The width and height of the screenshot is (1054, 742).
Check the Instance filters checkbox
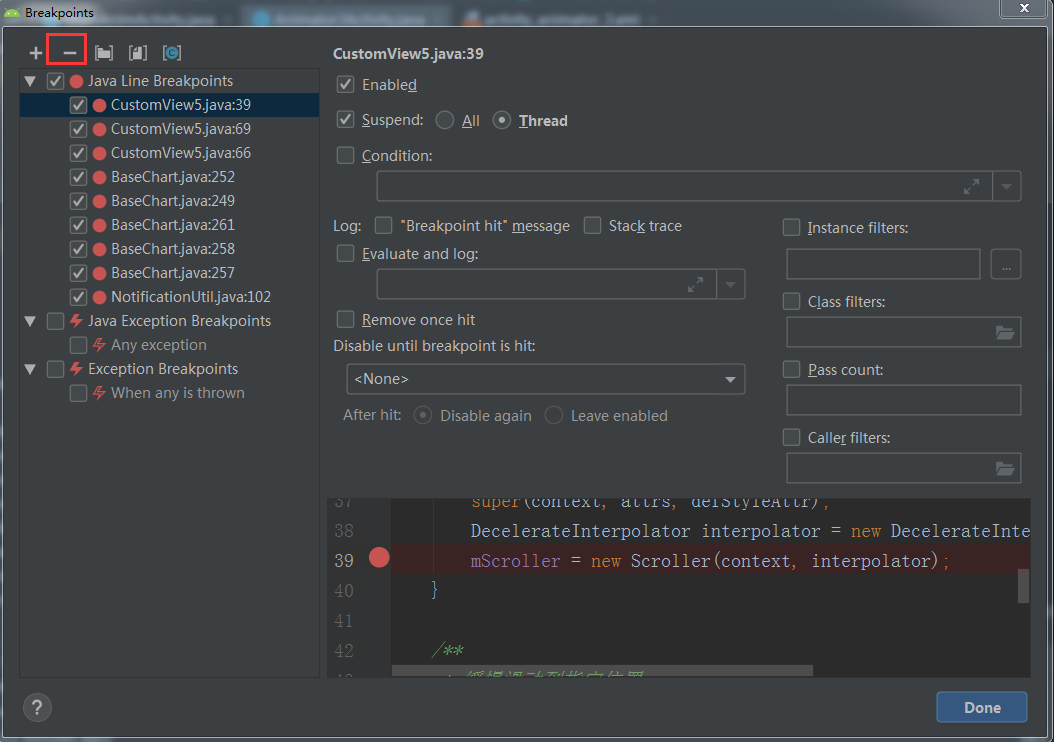tap(791, 227)
